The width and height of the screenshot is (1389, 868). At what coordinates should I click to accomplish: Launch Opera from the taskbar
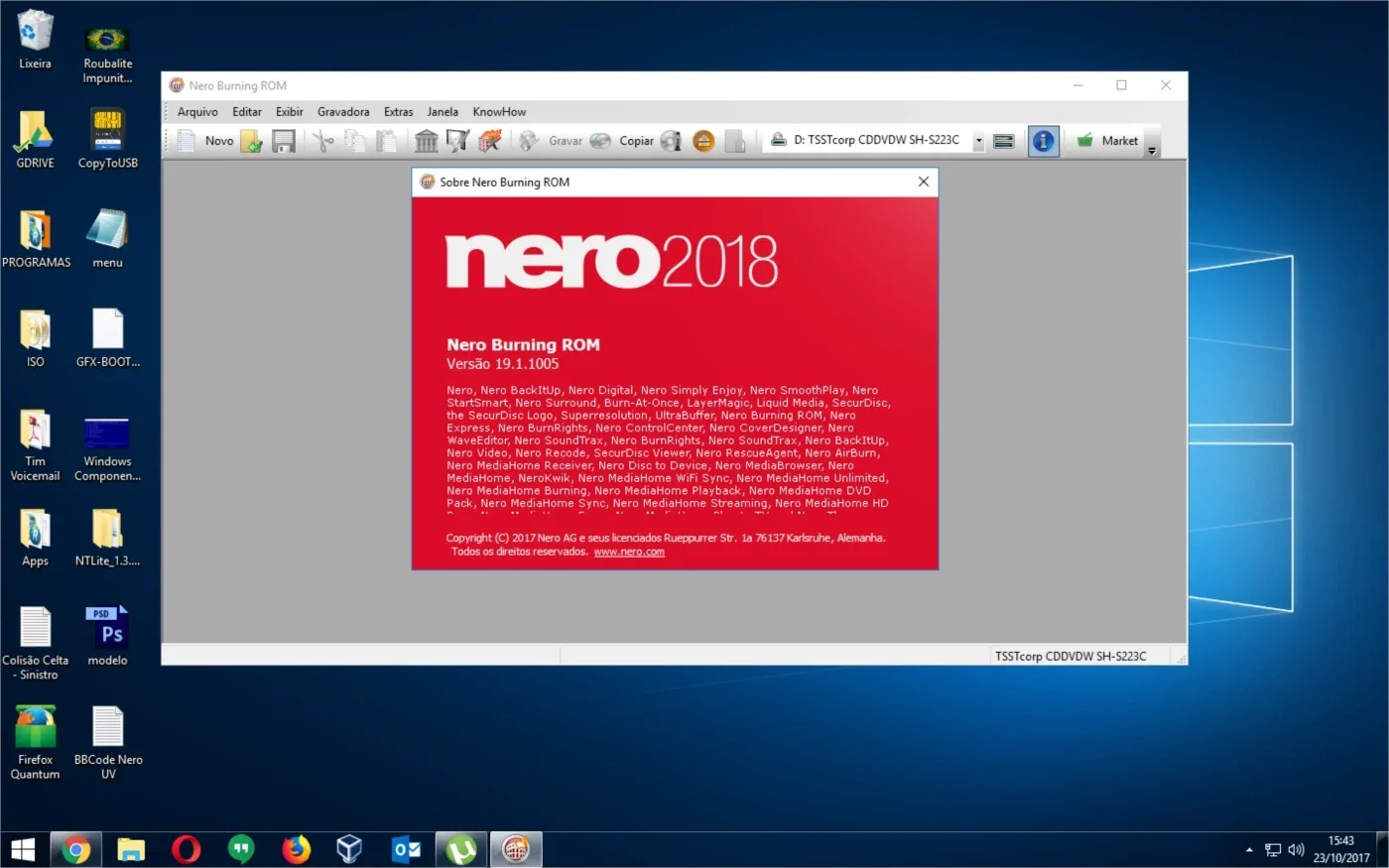186,850
